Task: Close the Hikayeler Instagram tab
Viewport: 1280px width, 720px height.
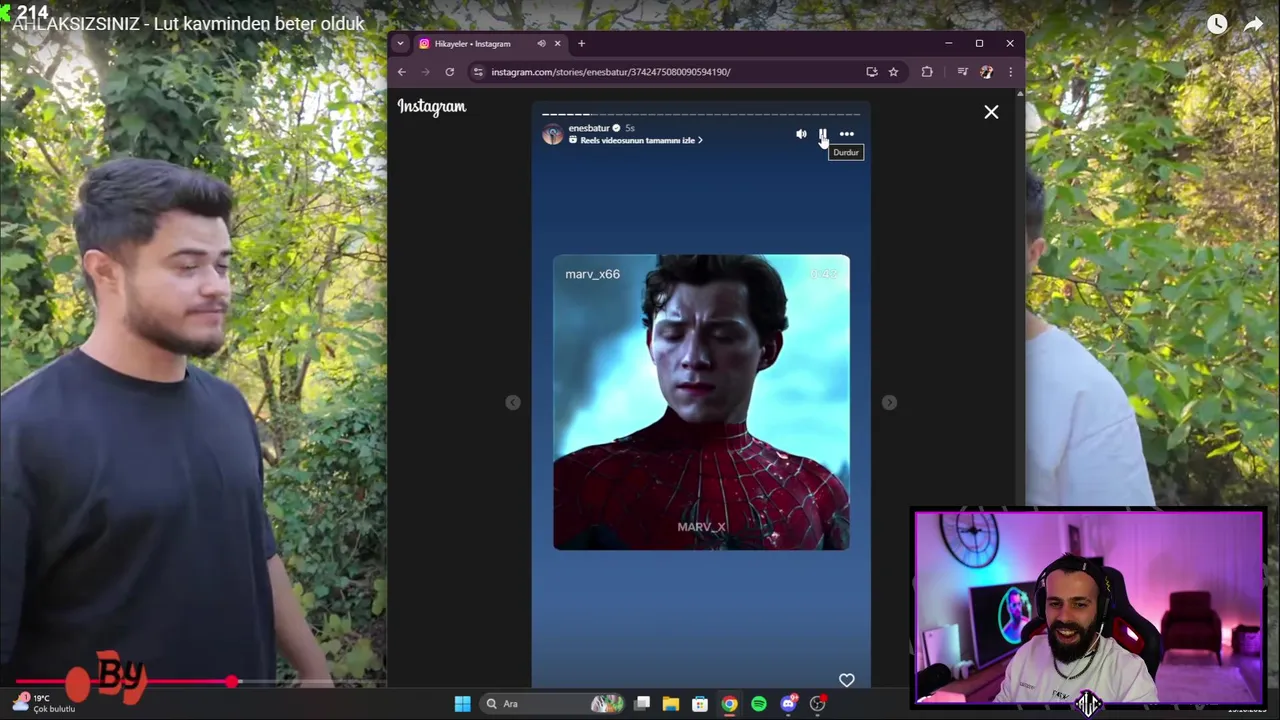Action: (557, 43)
